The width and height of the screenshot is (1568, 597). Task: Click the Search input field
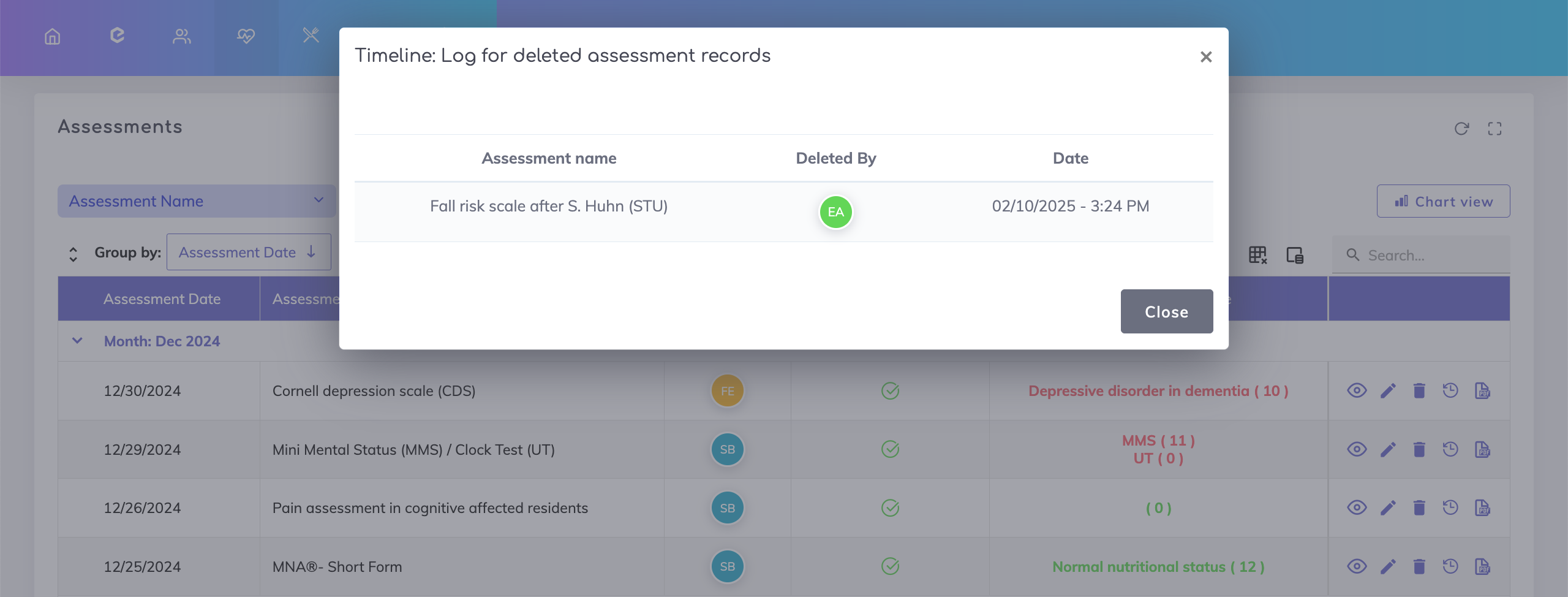coord(1421,255)
